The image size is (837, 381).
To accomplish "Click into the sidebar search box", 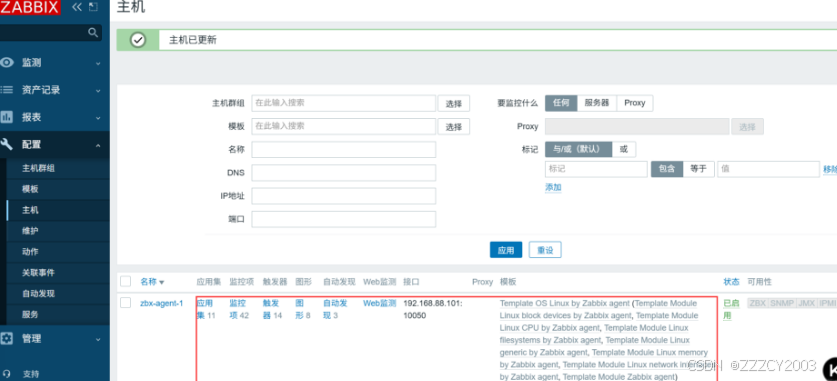I will coord(44,33).
